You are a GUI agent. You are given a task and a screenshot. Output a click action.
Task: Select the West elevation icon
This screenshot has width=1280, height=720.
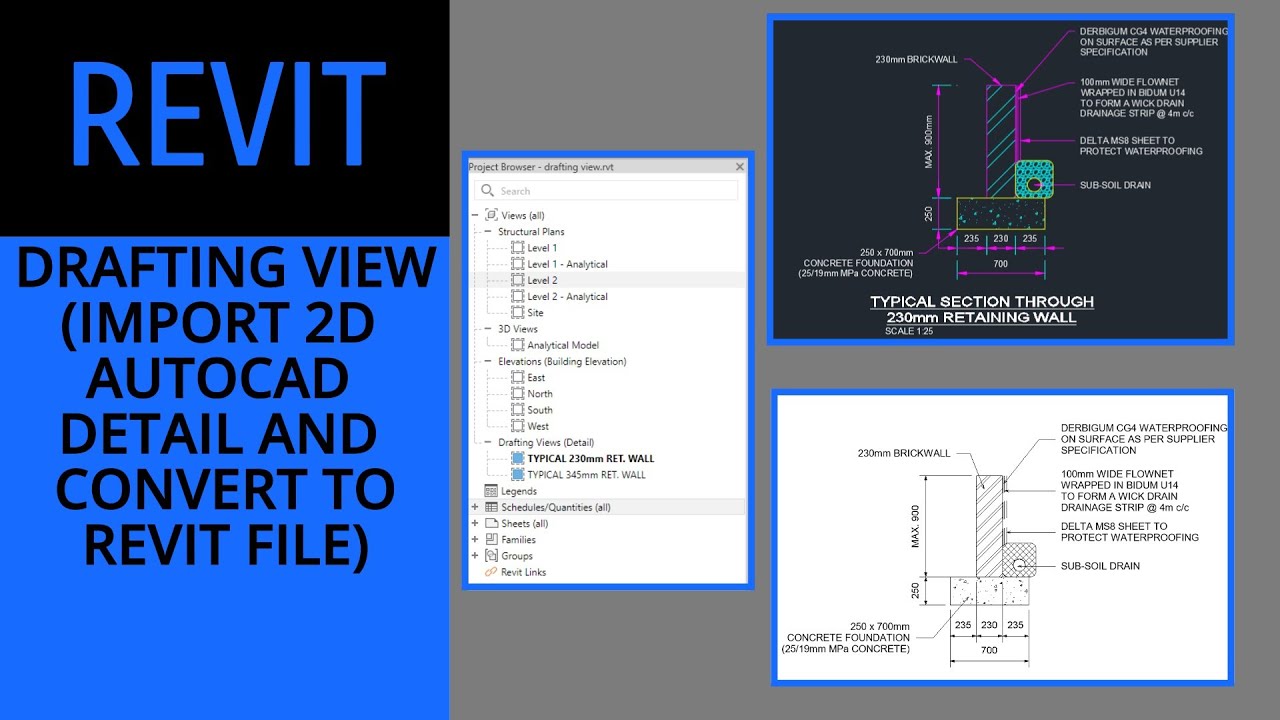[x=517, y=426]
